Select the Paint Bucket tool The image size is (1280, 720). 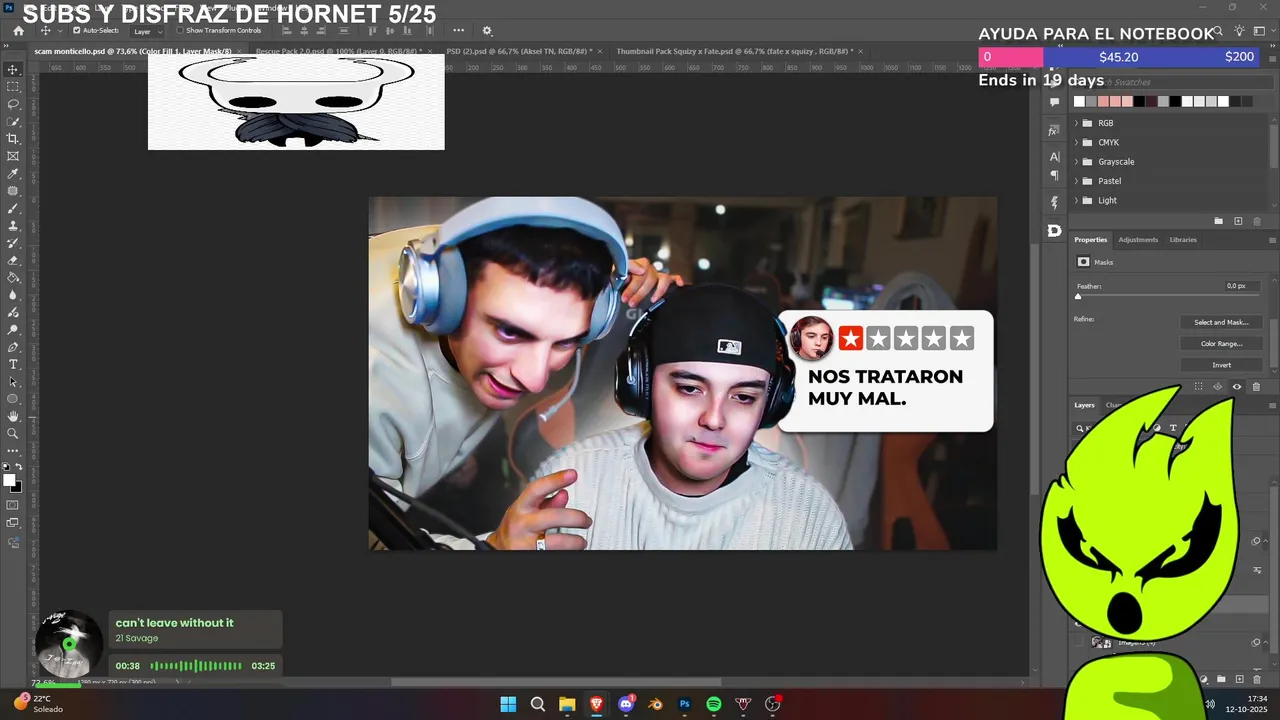pos(13,278)
